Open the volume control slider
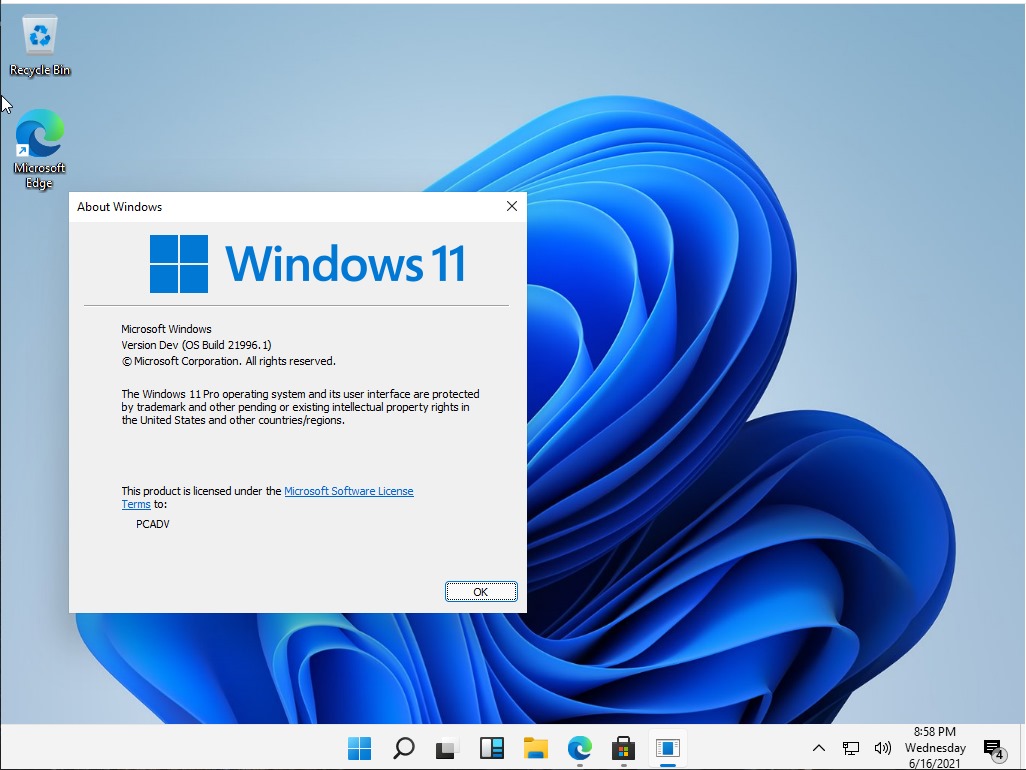The width and height of the screenshot is (1026, 770). pyautogui.click(x=883, y=747)
